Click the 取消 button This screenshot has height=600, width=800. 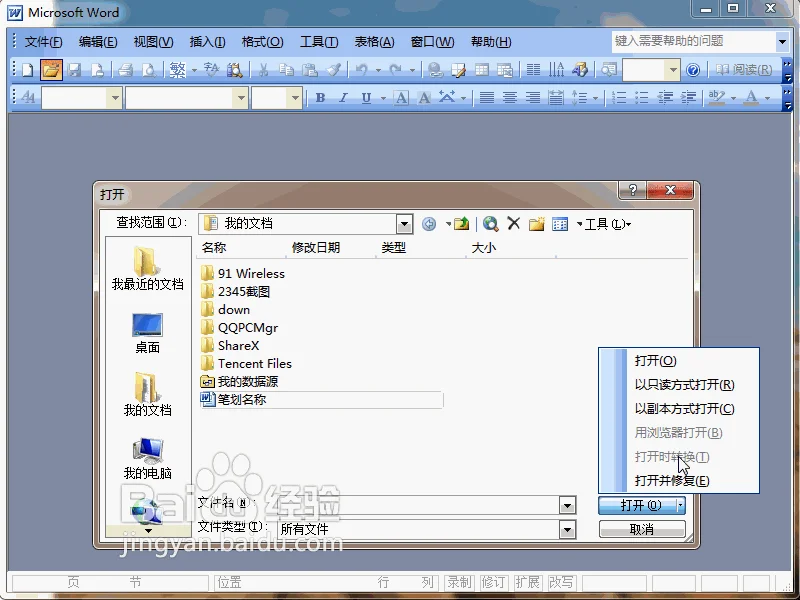(642, 530)
